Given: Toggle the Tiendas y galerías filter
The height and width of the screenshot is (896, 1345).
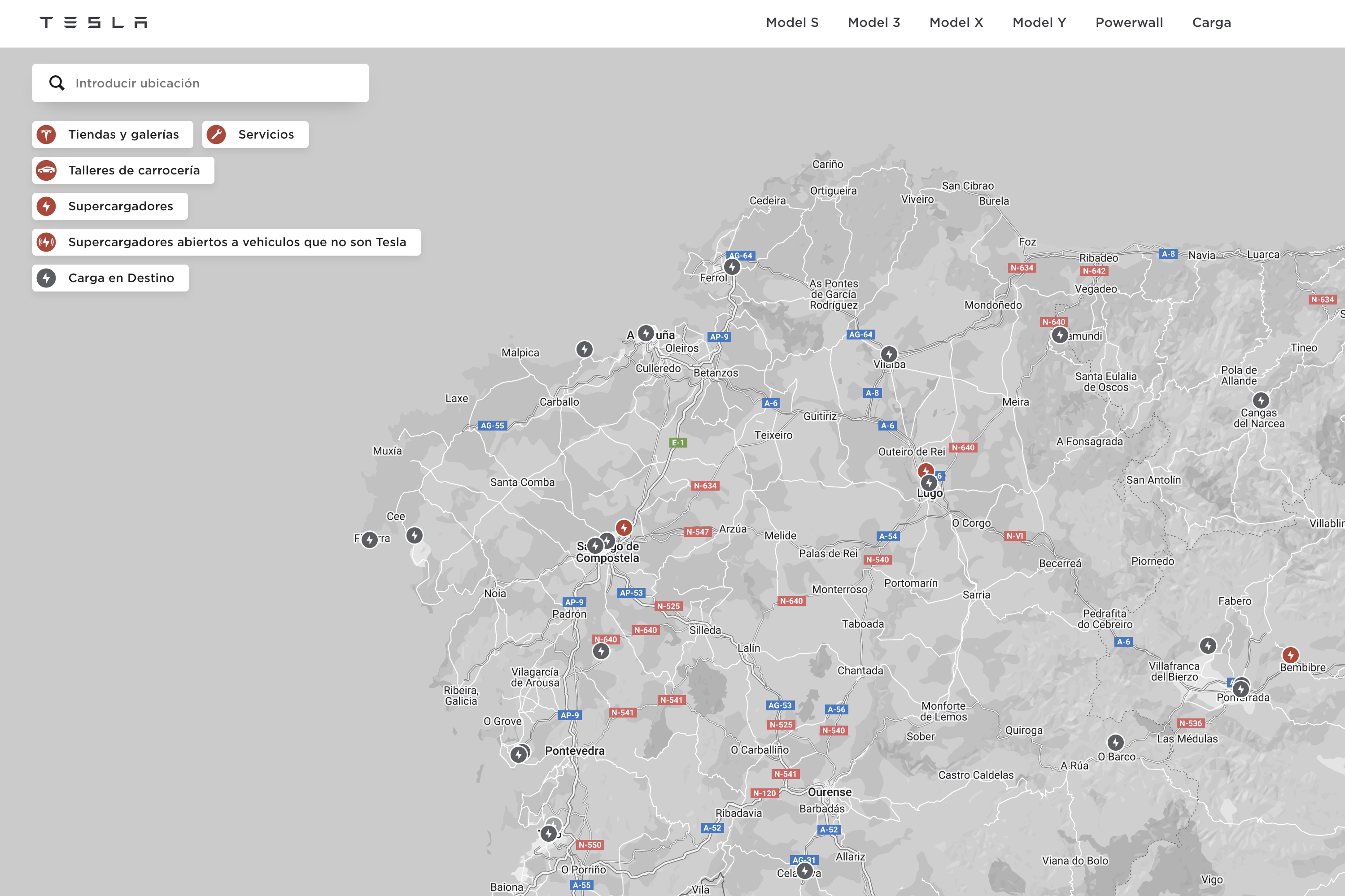Looking at the screenshot, I should [113, 134].
